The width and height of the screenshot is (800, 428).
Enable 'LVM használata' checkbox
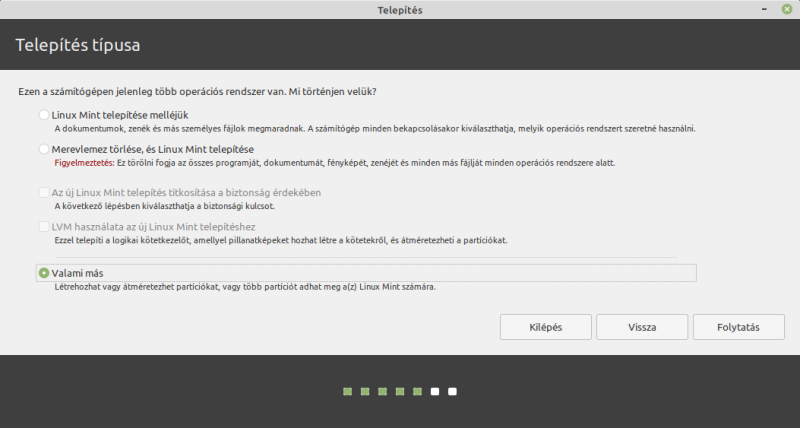(x=44, y=226)
